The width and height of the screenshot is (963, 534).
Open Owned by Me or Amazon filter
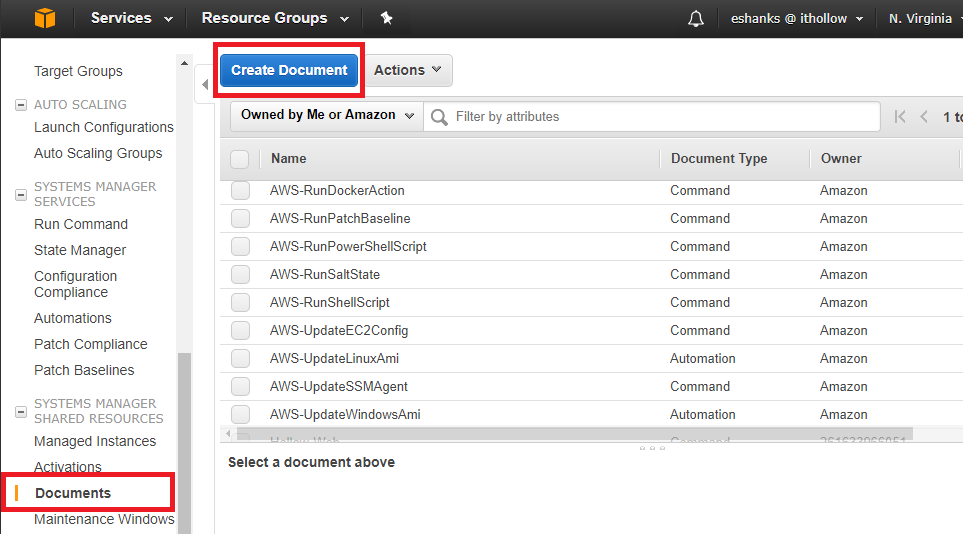click(x=327, y=116)
